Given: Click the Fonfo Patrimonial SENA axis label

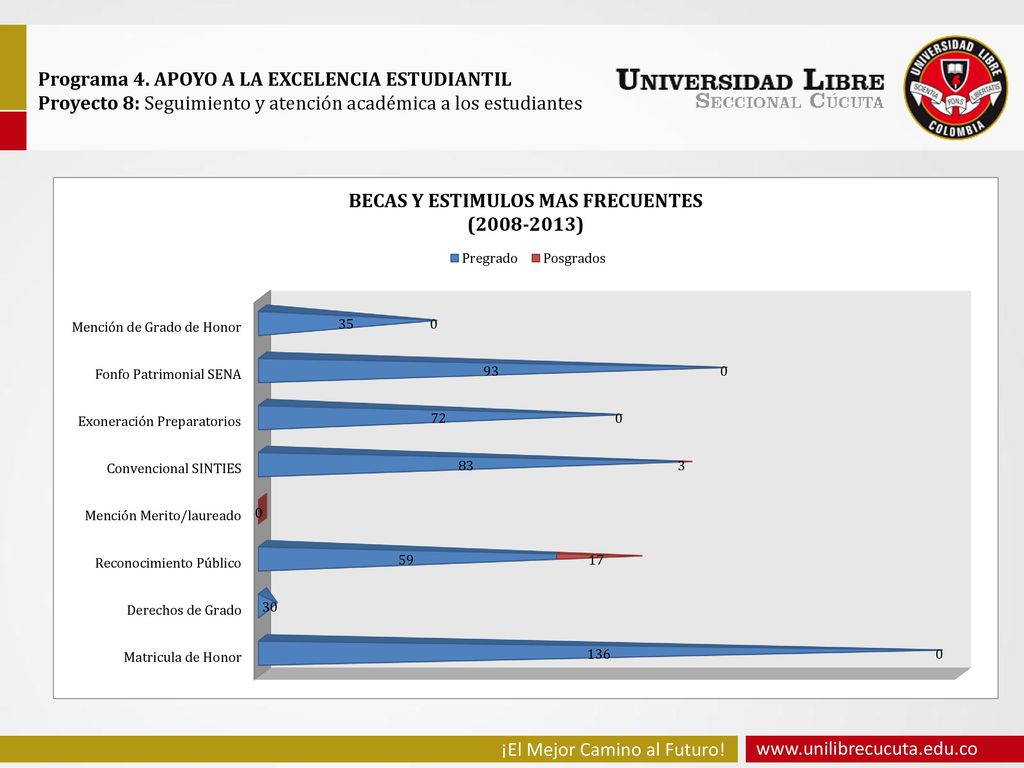Looking at the screenshot, I should point(168,374).
